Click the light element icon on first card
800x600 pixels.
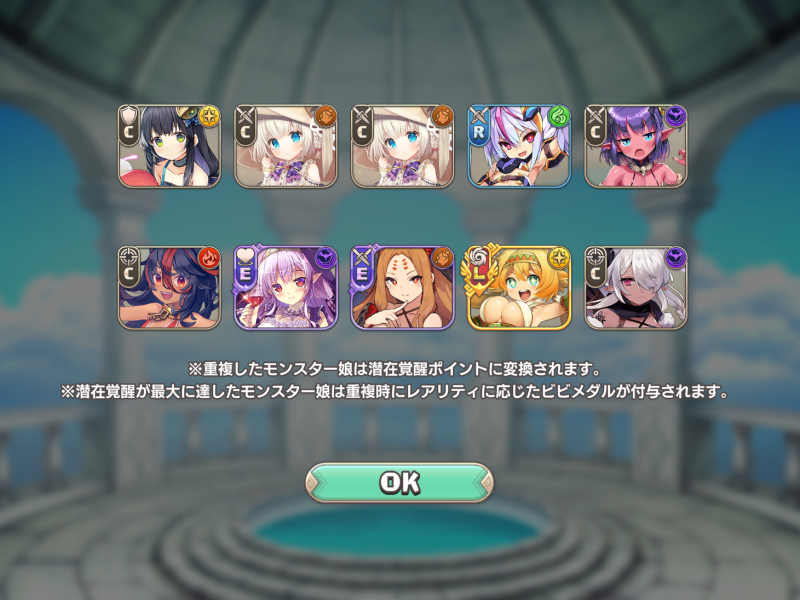[x=209, y=117]
